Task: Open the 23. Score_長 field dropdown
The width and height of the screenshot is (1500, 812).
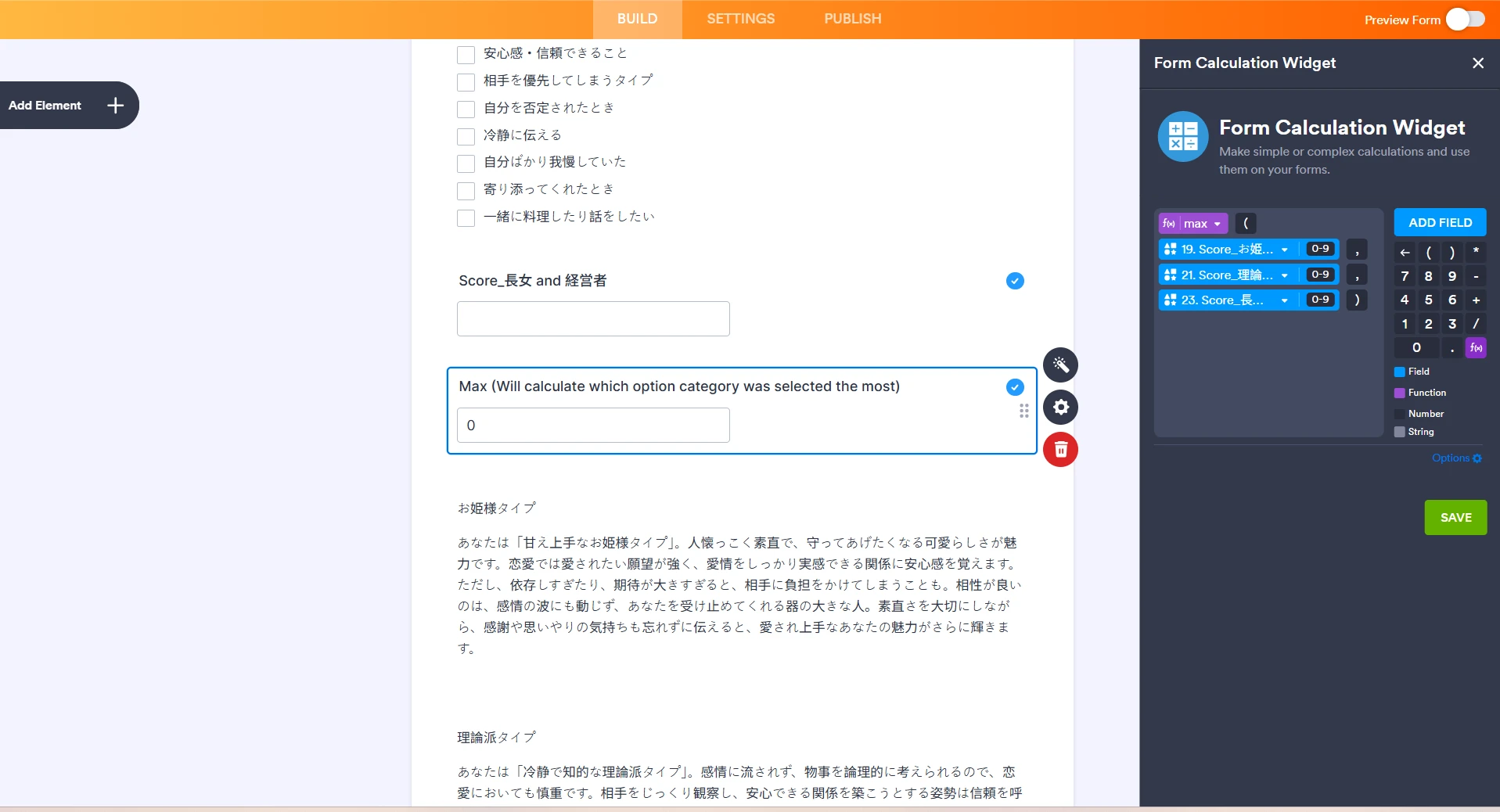Action: (x=1284, y=300)
